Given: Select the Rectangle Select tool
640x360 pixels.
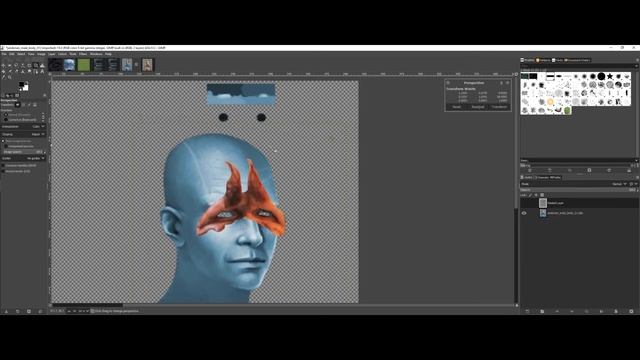Looking at the screenshot, I should [10, 65].
